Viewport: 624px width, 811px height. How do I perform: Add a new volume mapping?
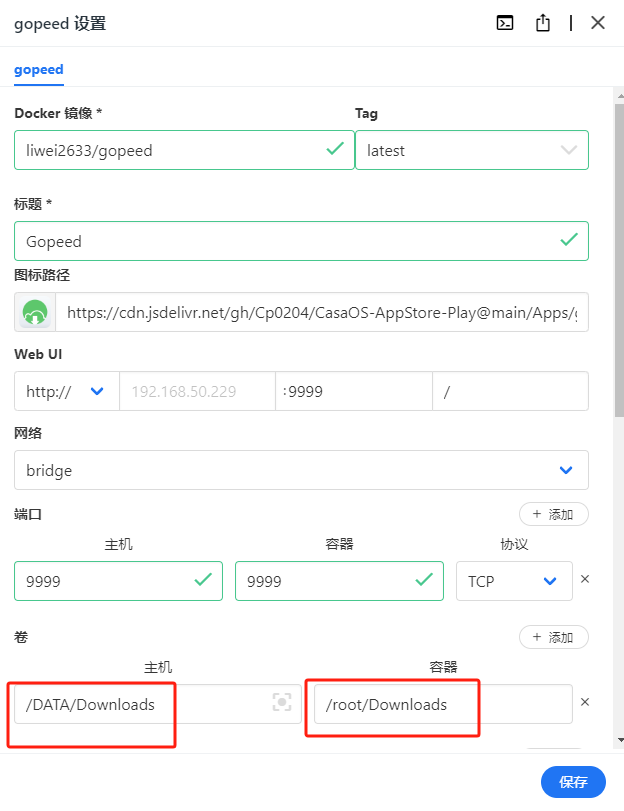(x=554, y=637)
